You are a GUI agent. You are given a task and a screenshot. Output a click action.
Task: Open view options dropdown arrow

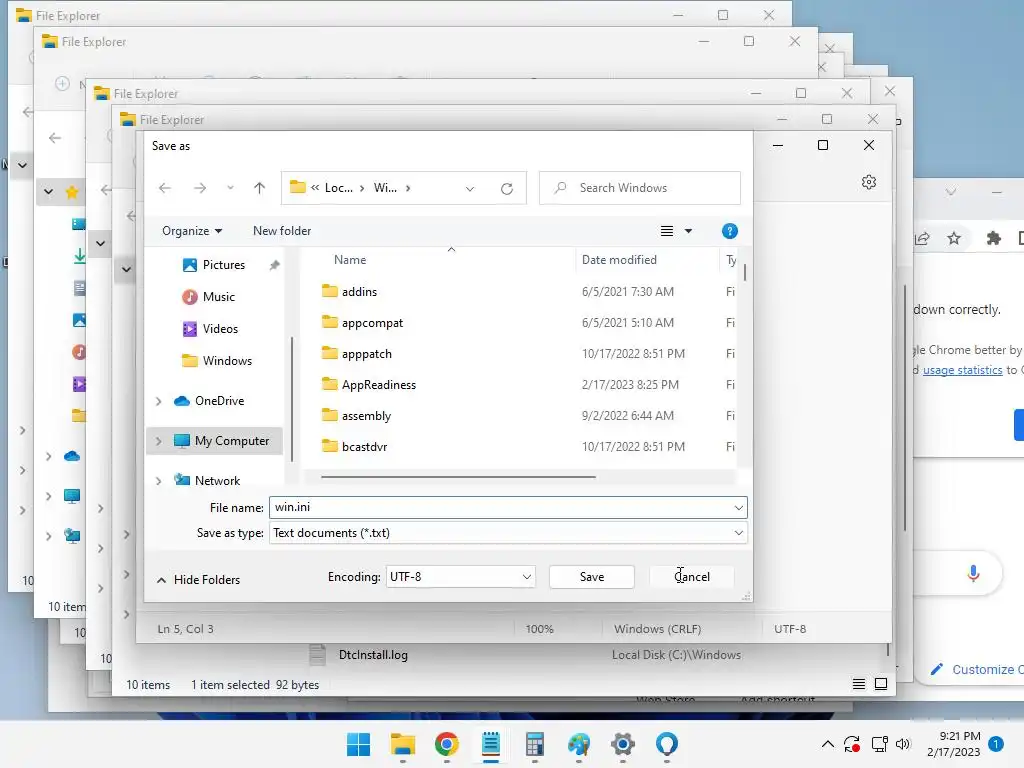click(688, 231)
